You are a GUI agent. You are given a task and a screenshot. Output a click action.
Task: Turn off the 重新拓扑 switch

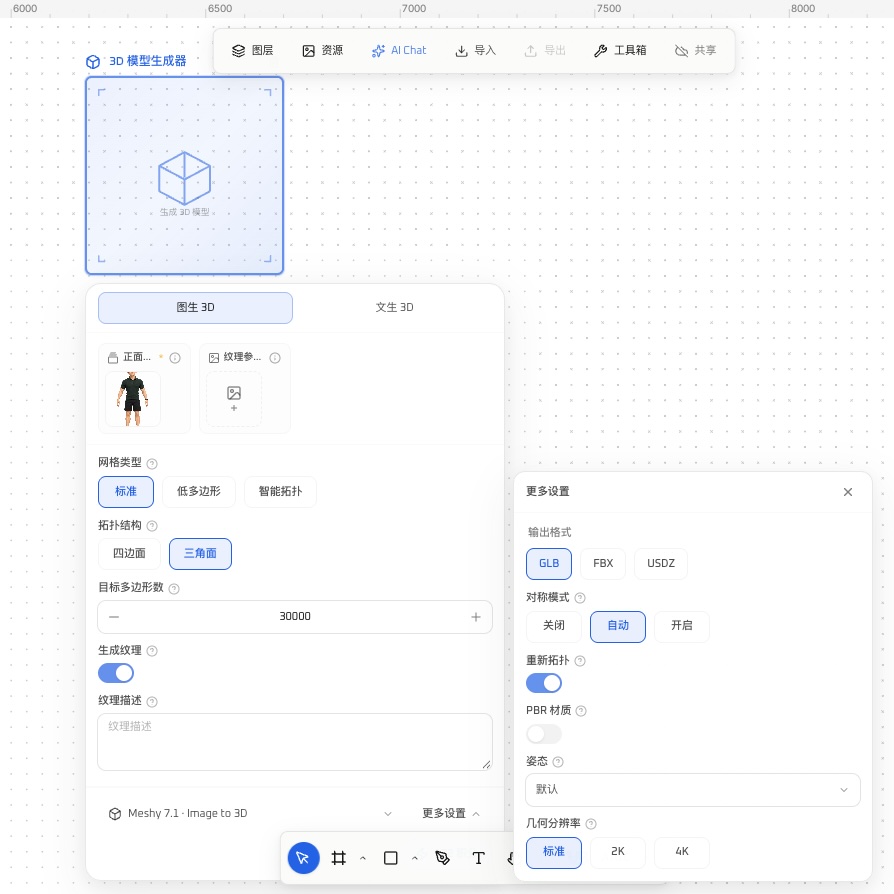(x=544, y=683)
